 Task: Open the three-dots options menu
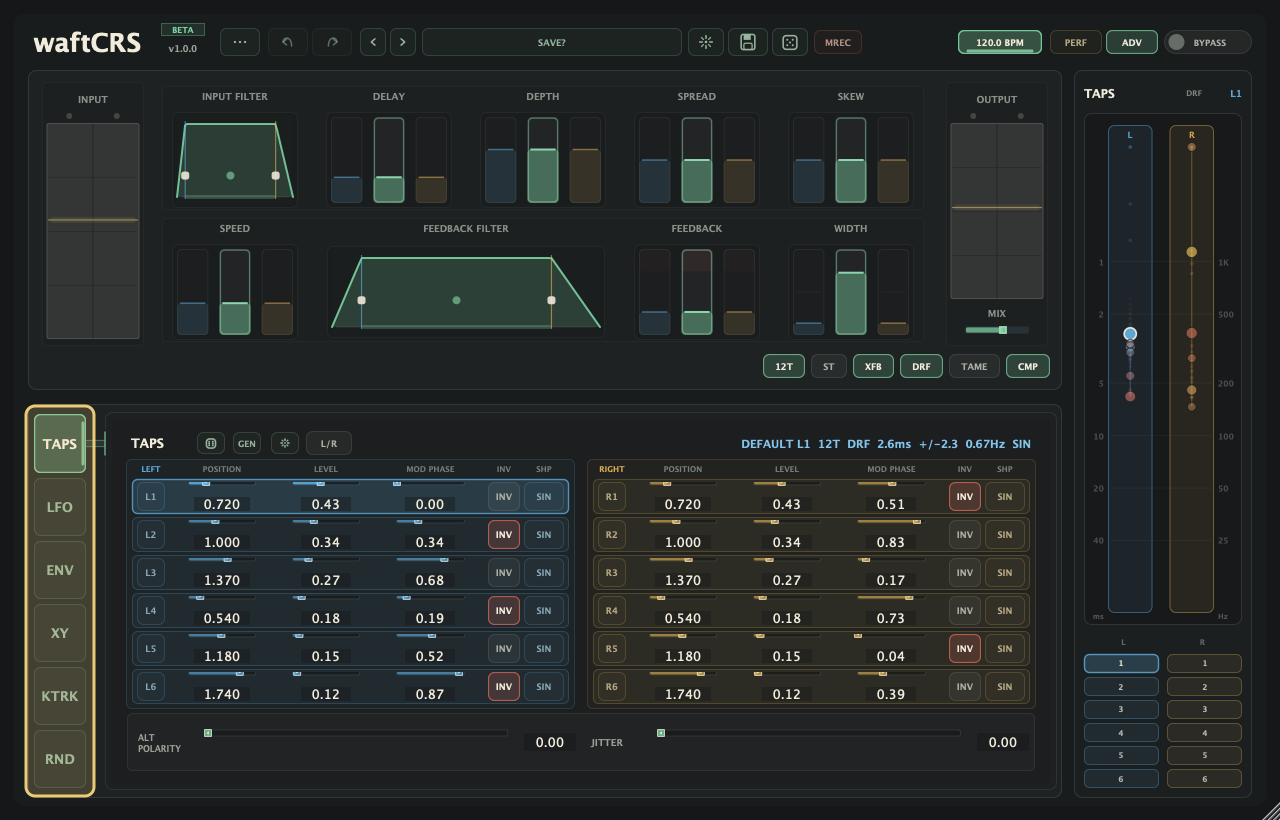click(240, 42)
